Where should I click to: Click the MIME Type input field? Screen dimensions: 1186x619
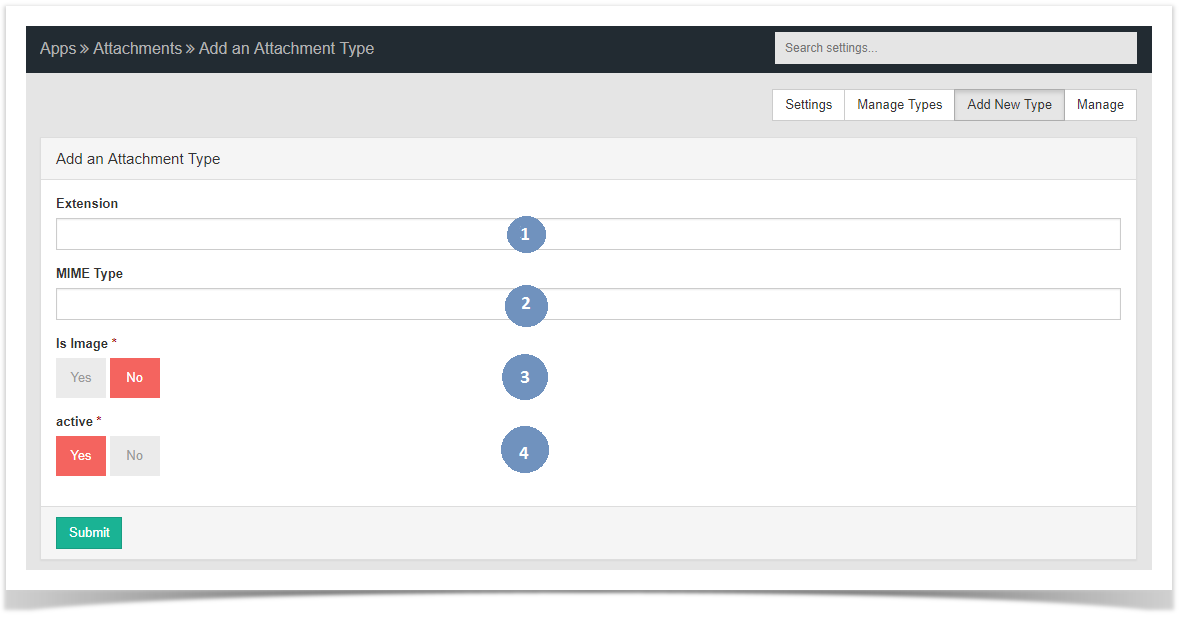(588, 303)
